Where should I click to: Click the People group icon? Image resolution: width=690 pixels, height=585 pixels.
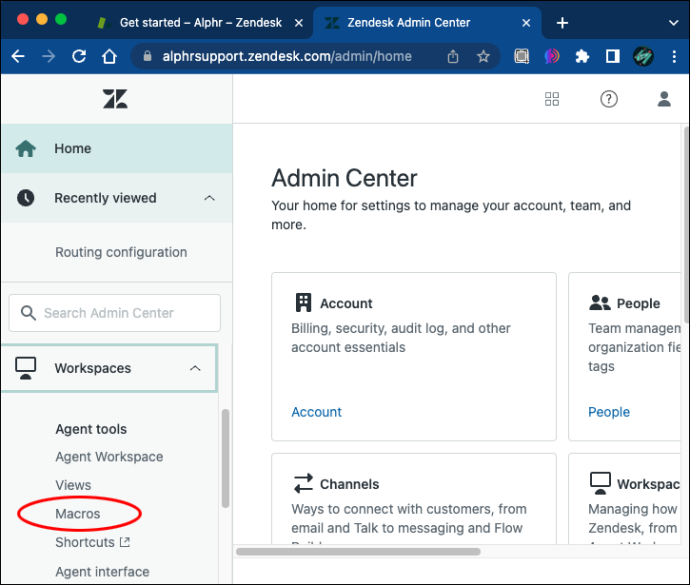click(x=599, y=303)
